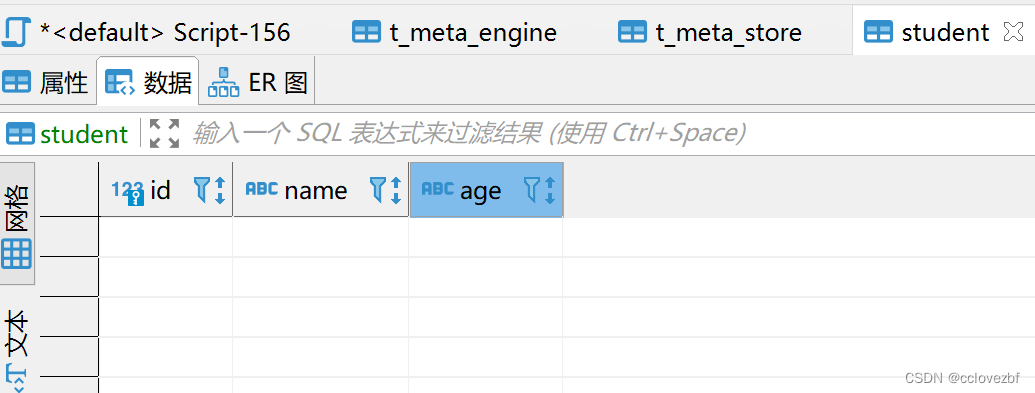Switch to 网格 grid view side tab
The image size is (1035, 393).
pyautogui.click(x=17, y=224)
